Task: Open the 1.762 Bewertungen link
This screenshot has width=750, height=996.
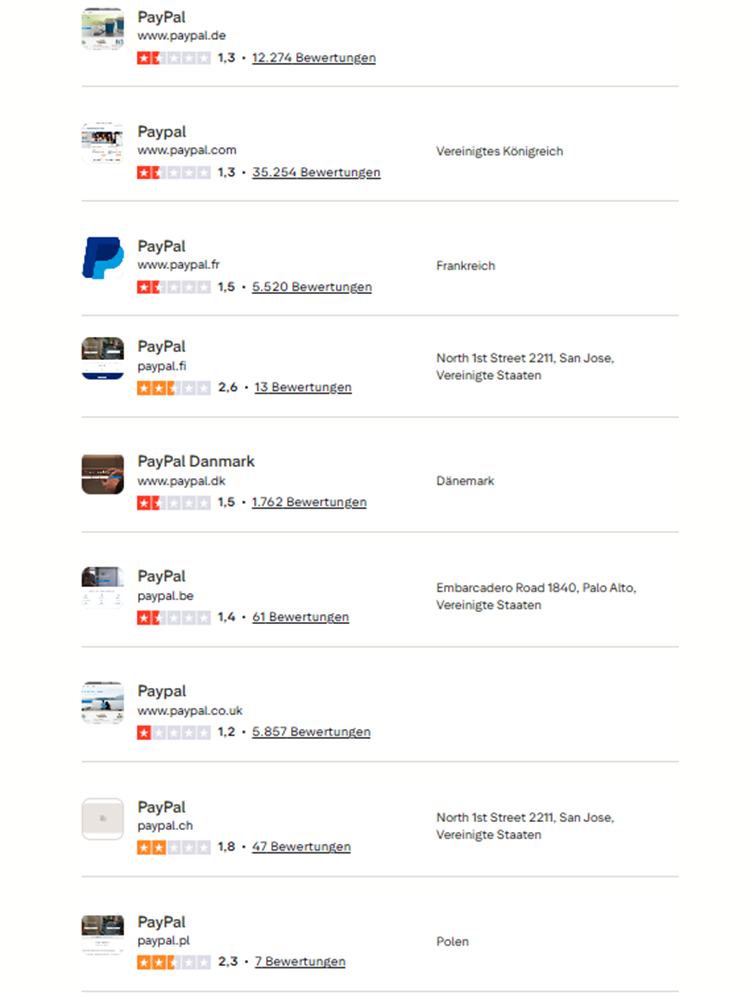Action: [x=309, y=502]
